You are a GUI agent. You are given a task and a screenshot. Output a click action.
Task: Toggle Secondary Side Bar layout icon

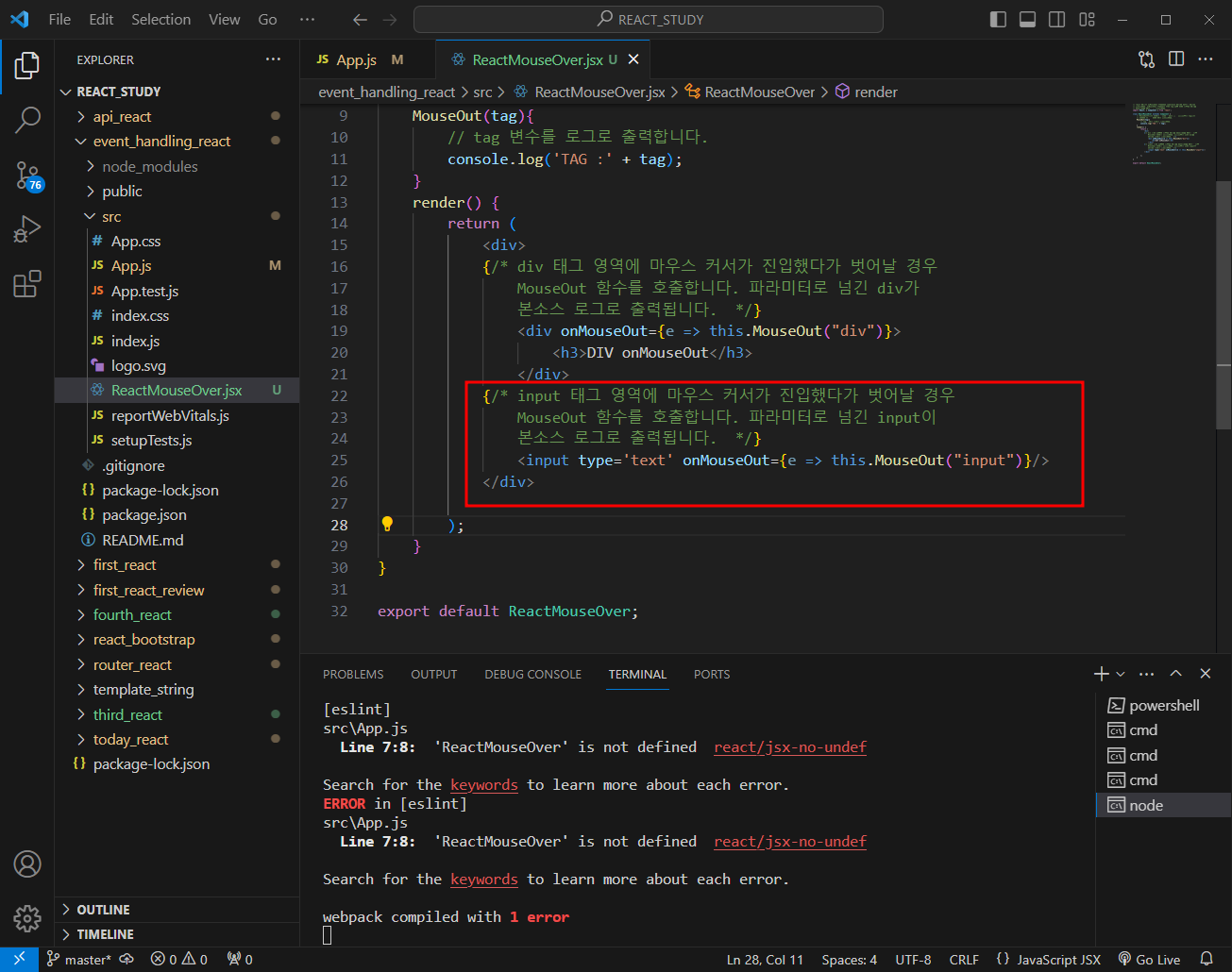[1057, 19]
